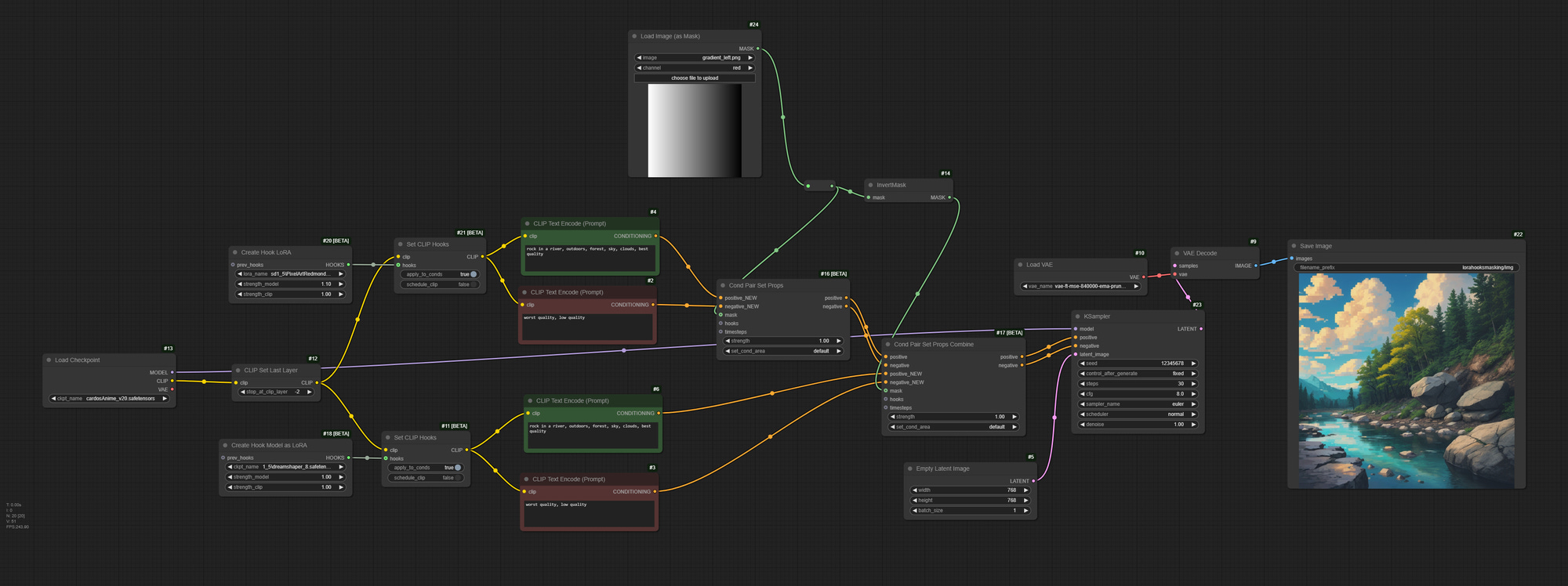Viewport: 1568px width, 586px height.
Task: Collapse the Load Checkpoint node via its title dot
Action: 49,360
